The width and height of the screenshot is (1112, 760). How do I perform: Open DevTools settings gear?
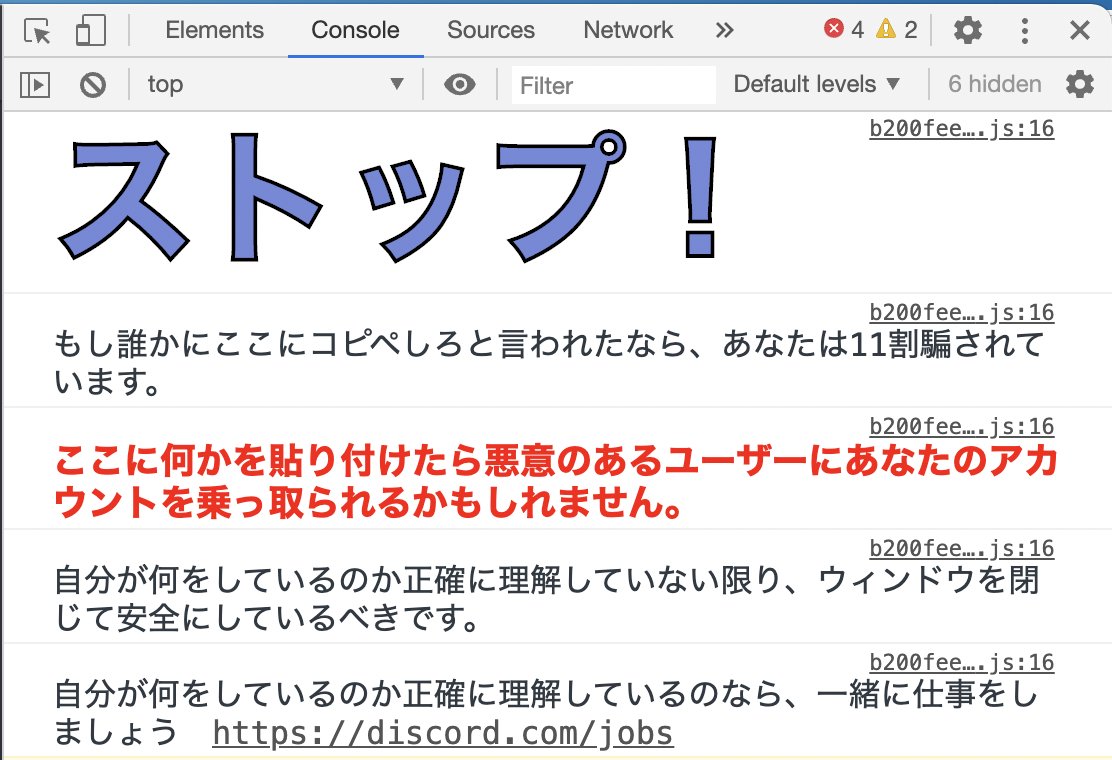[x=968, y=30]
